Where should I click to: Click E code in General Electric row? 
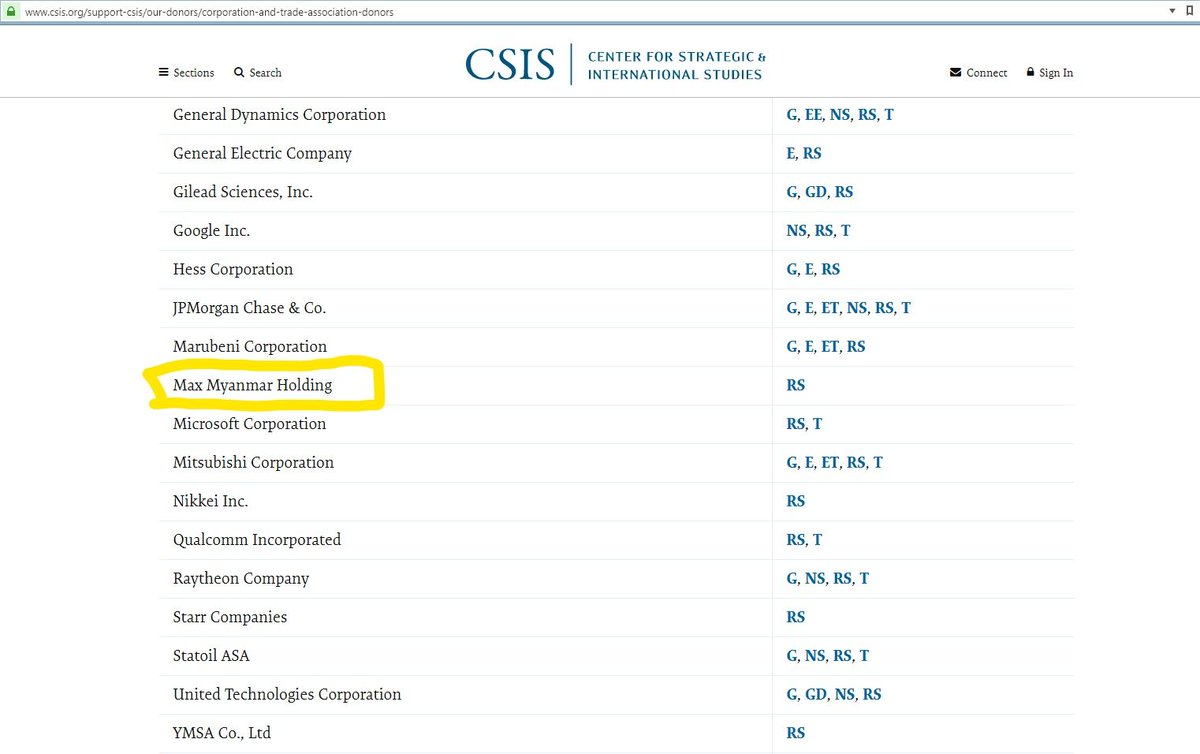coord(791,154)
